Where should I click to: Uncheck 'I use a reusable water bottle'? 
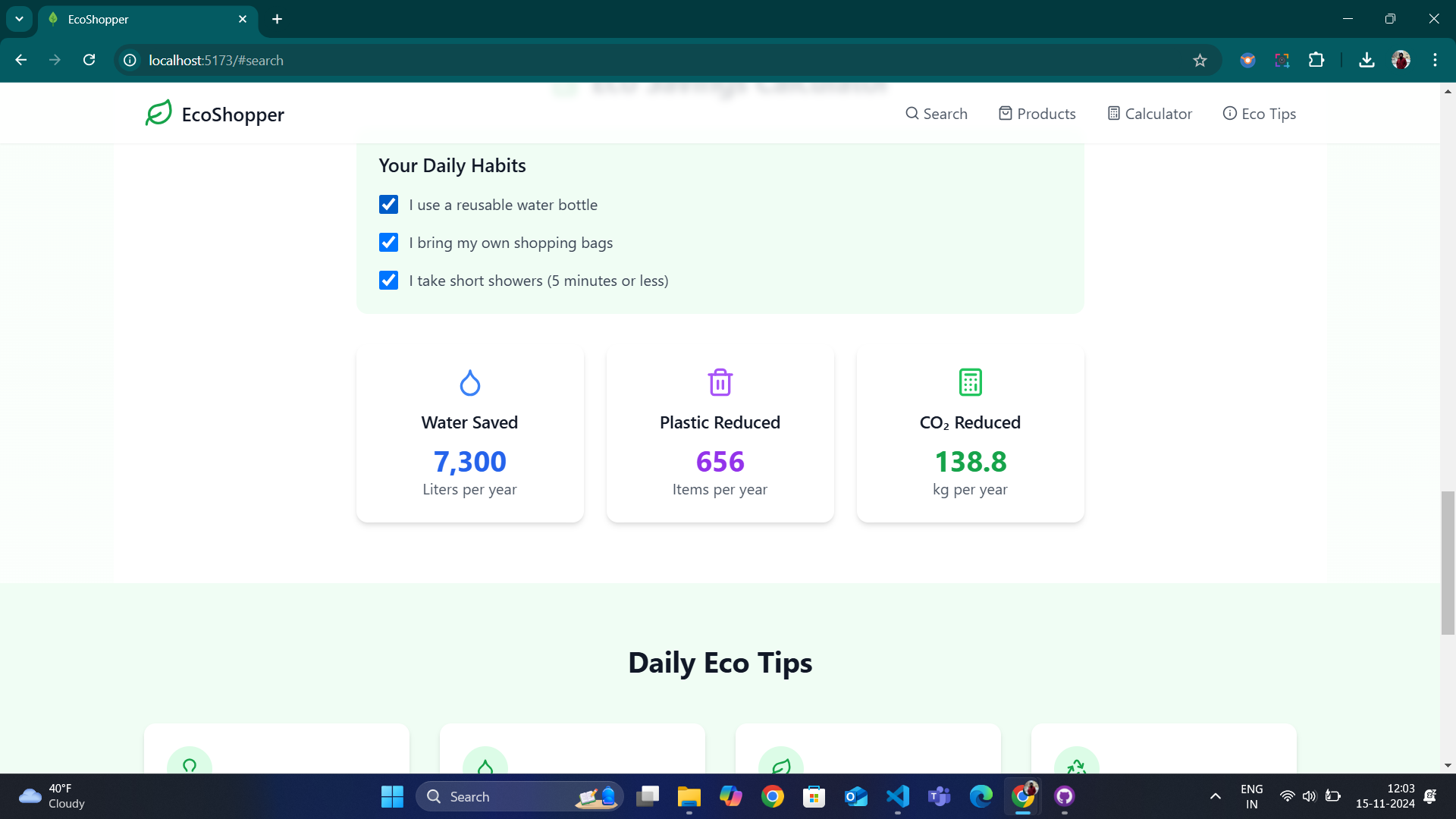click(388, 205)
